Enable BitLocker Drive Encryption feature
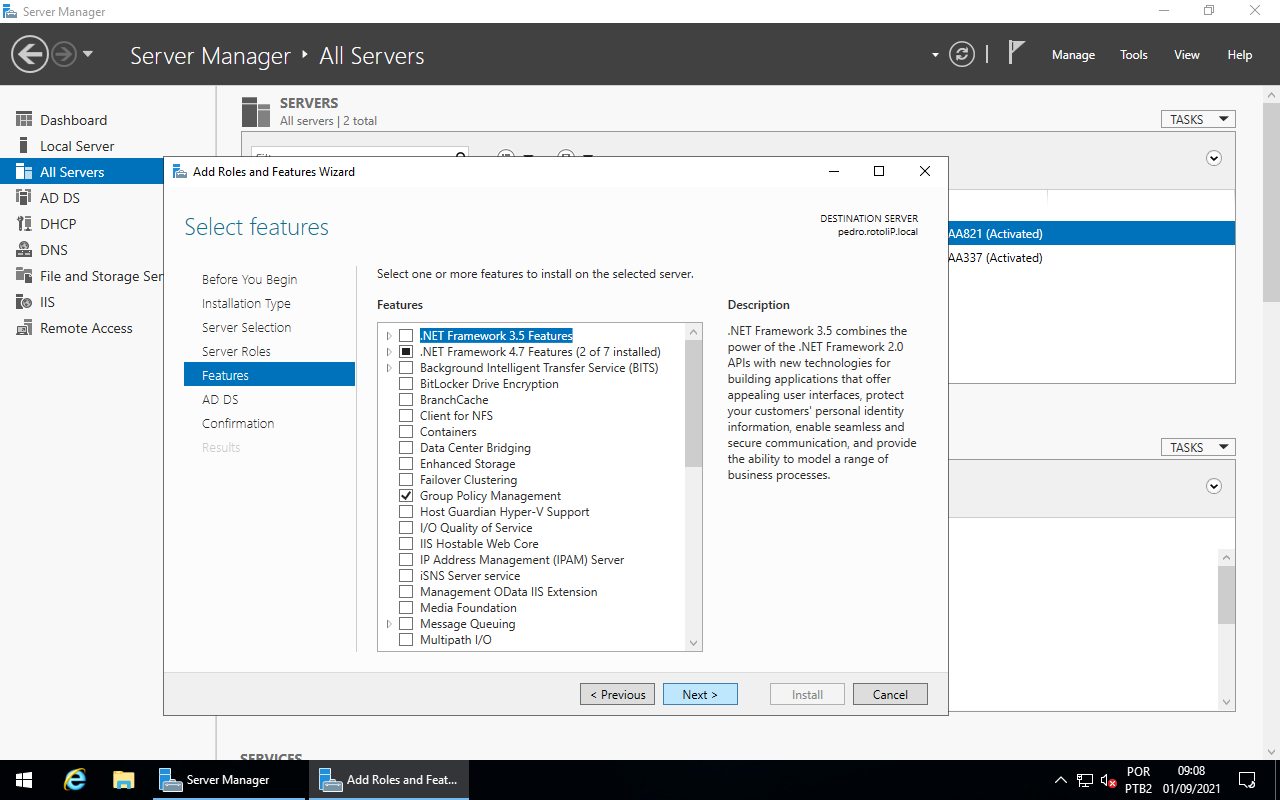This screenshot has width=1280, height=800. pyautogui.click(x=405, y=383)
